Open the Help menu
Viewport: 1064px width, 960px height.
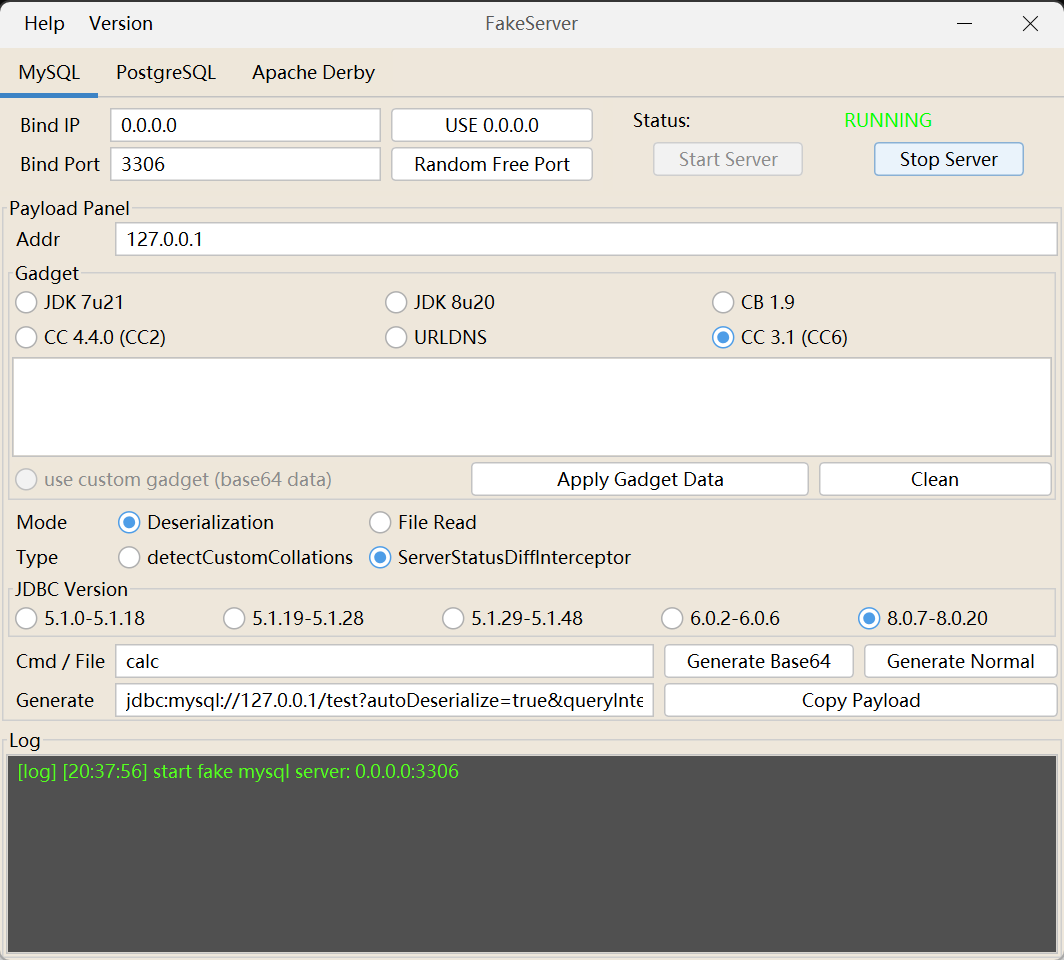coord(44,24)
